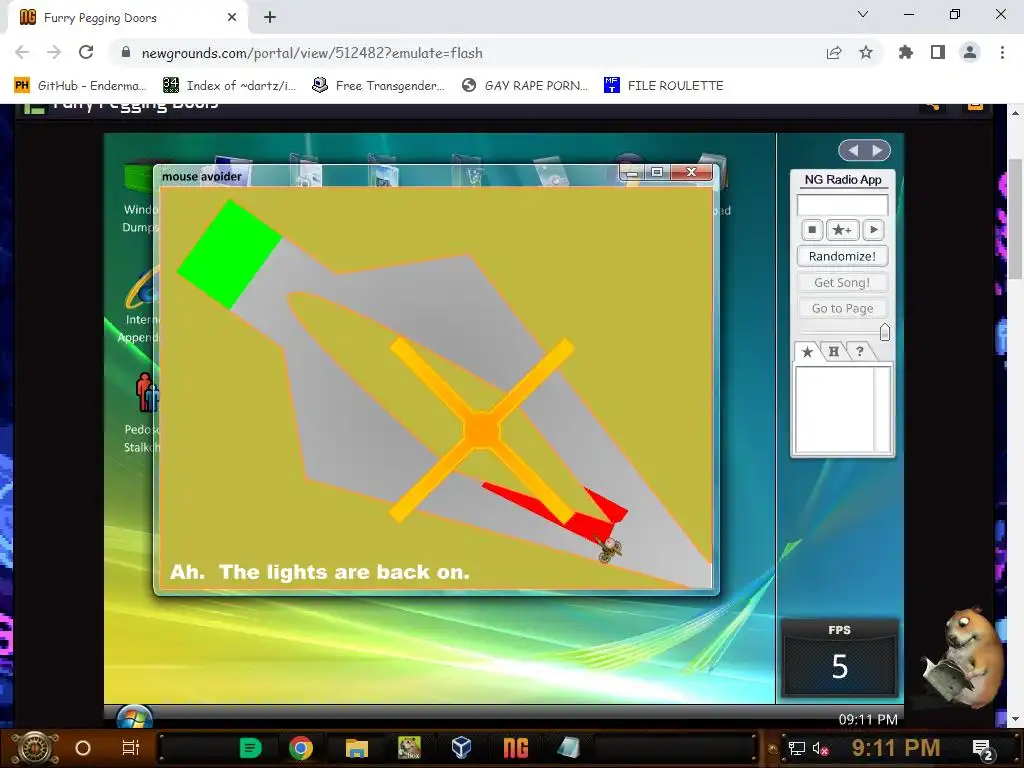Add song to favorites with star-plus button
1024x768 pixels.
click(842, 230)
